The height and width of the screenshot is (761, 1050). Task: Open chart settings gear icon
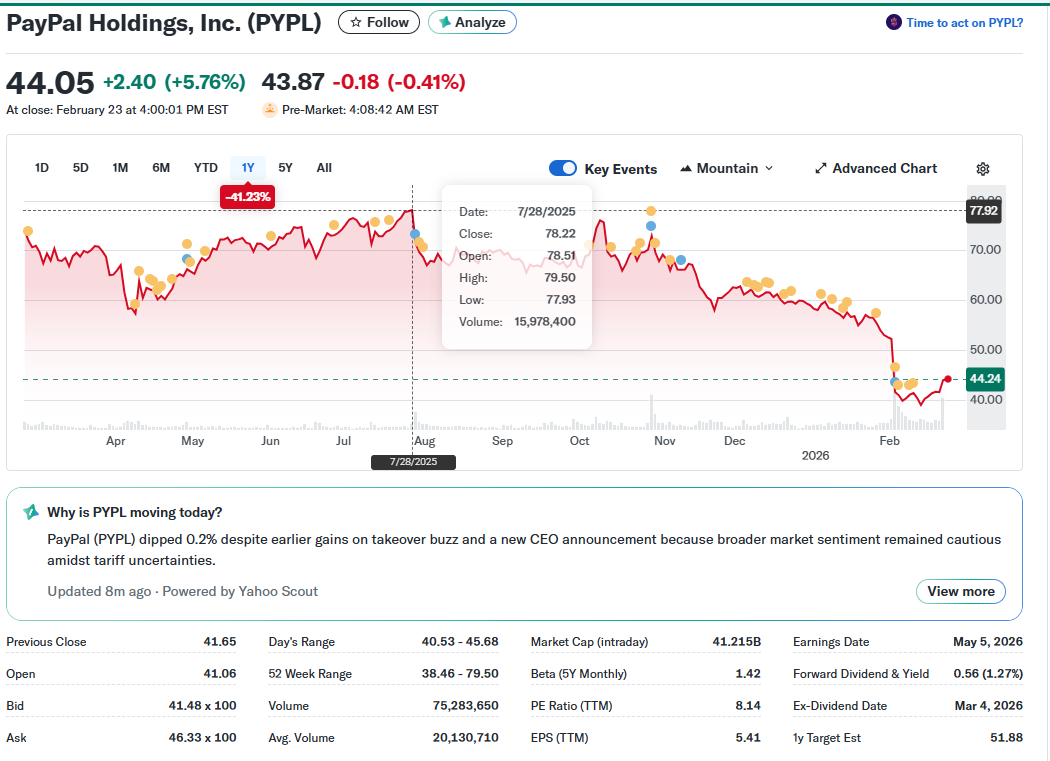982,169
